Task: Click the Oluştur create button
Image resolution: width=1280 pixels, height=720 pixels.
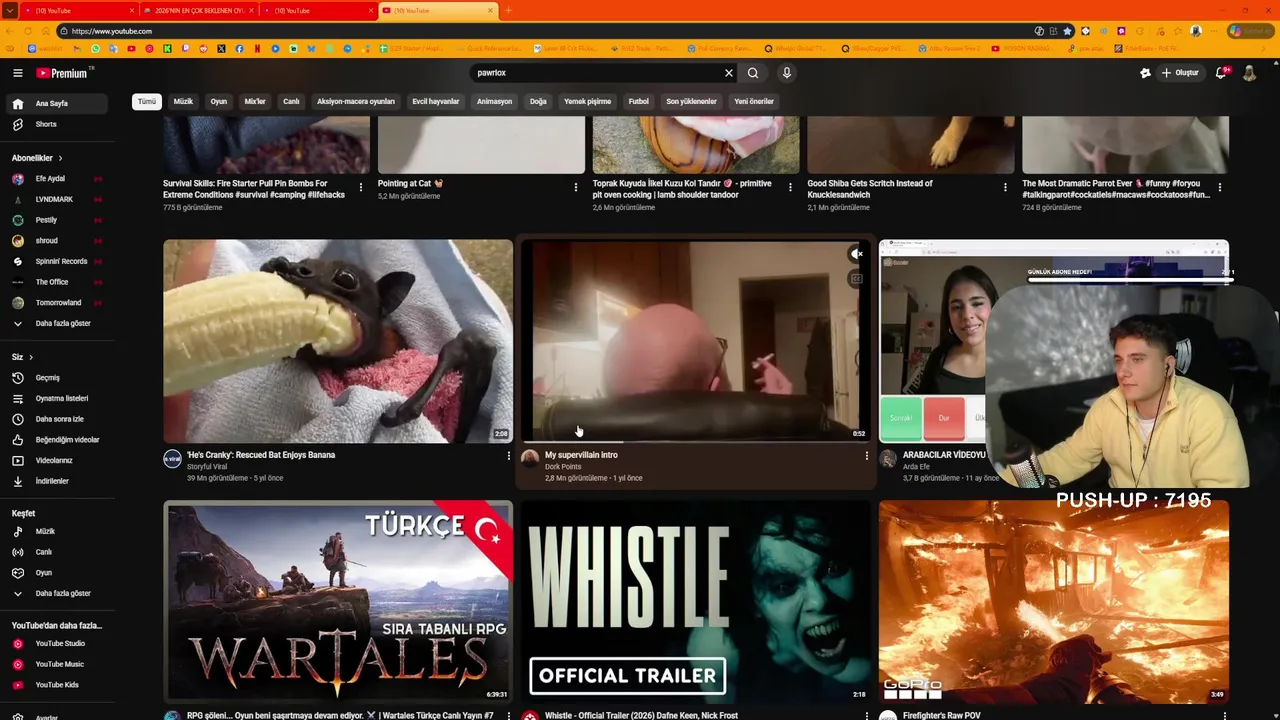Action: [1180, 73]
